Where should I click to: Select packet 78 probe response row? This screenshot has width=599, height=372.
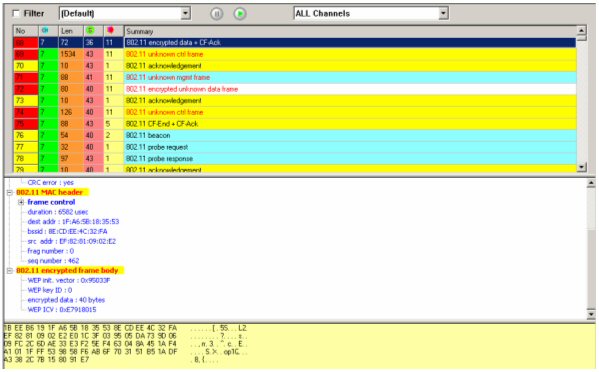click(x=295, y=159)
